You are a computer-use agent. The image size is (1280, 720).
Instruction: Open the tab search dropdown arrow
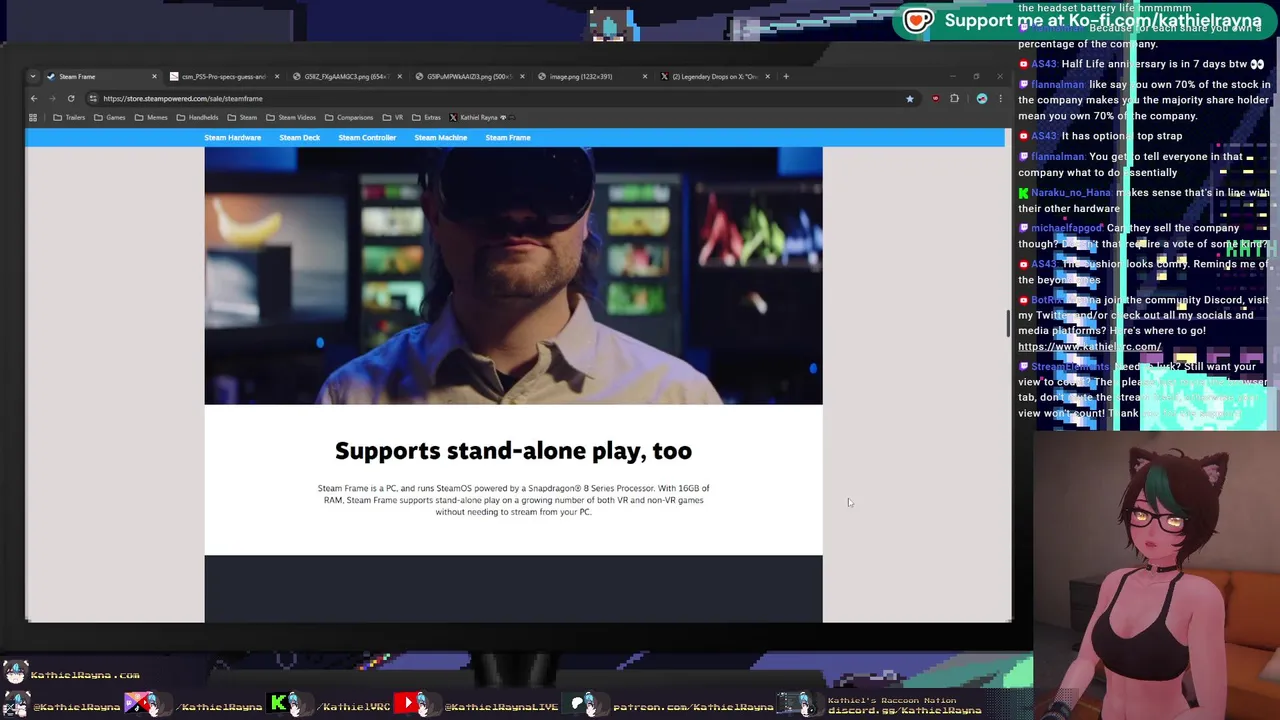tap(33, 76)
